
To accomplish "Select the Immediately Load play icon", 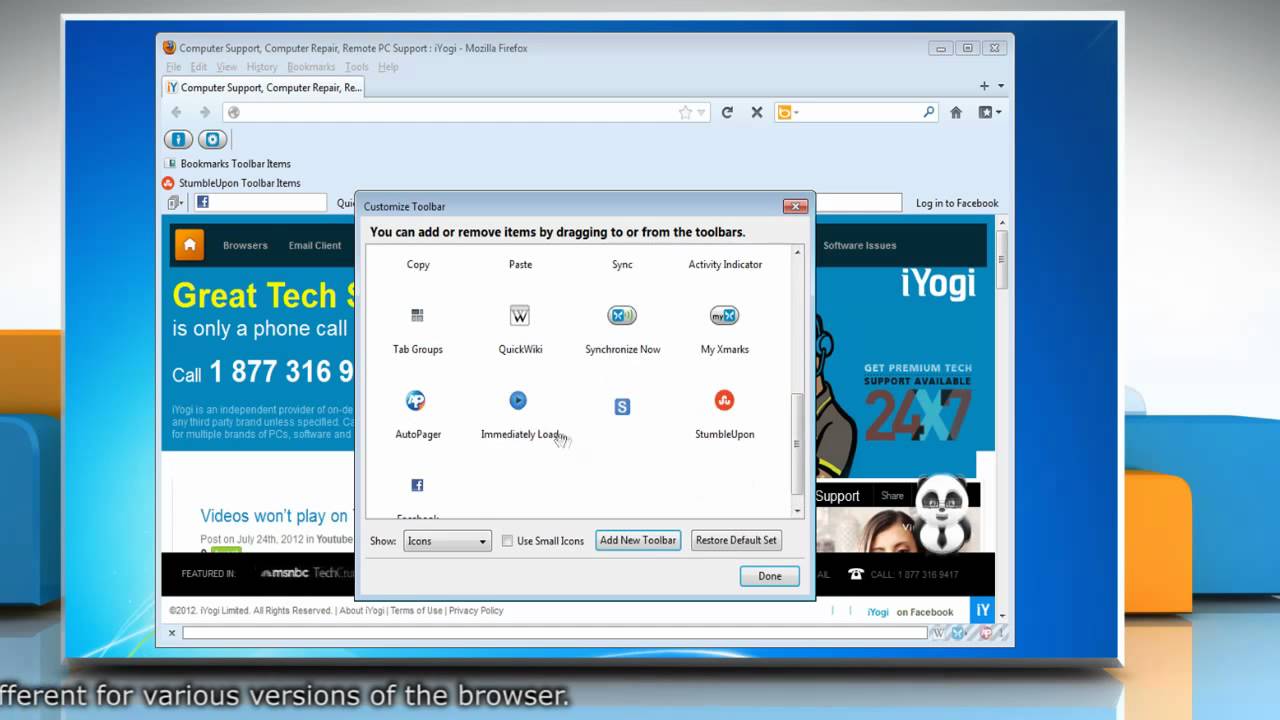I will [x=518, y=400].
